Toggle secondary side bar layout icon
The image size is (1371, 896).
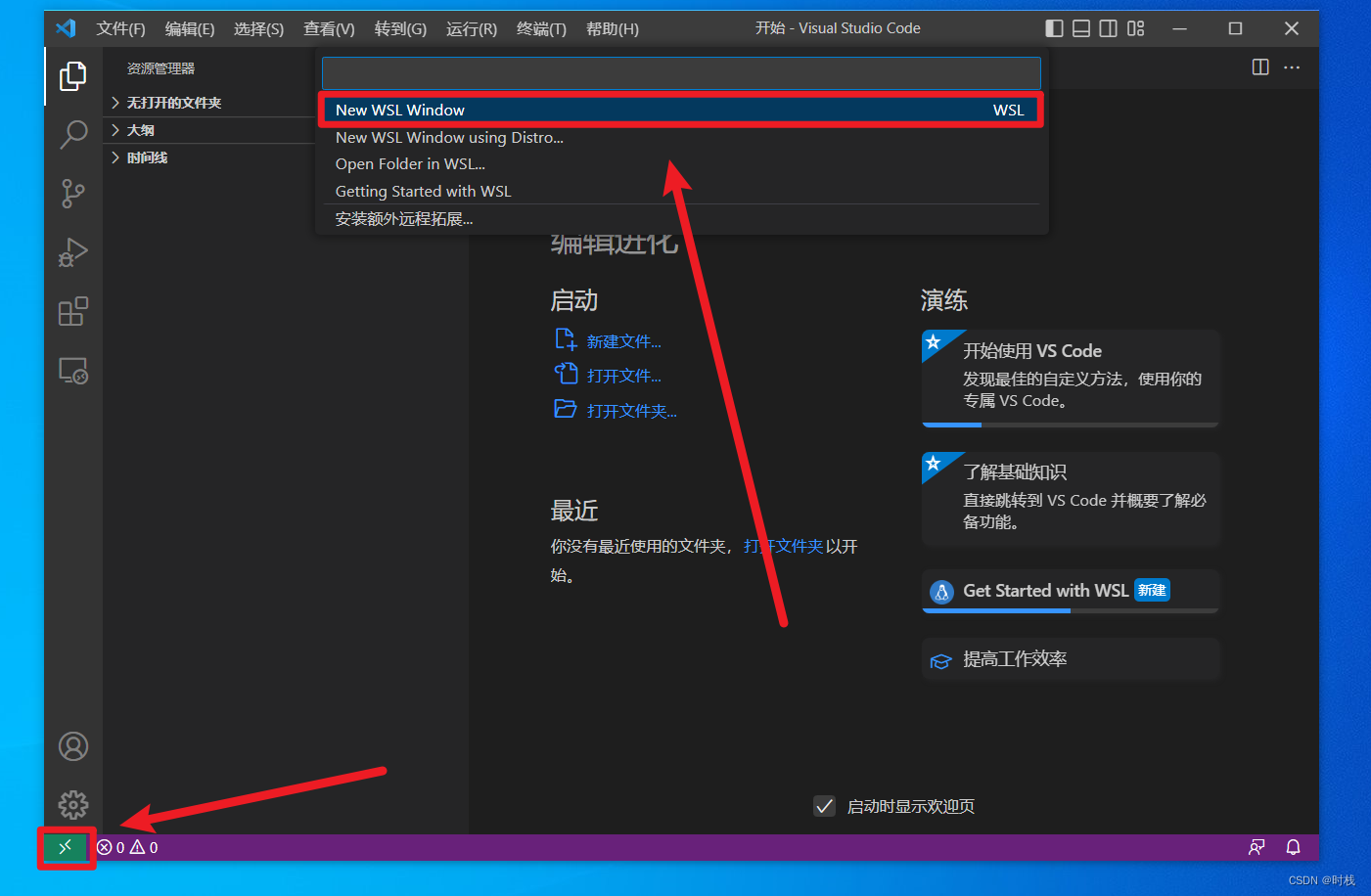click(x=1108, y=28)
